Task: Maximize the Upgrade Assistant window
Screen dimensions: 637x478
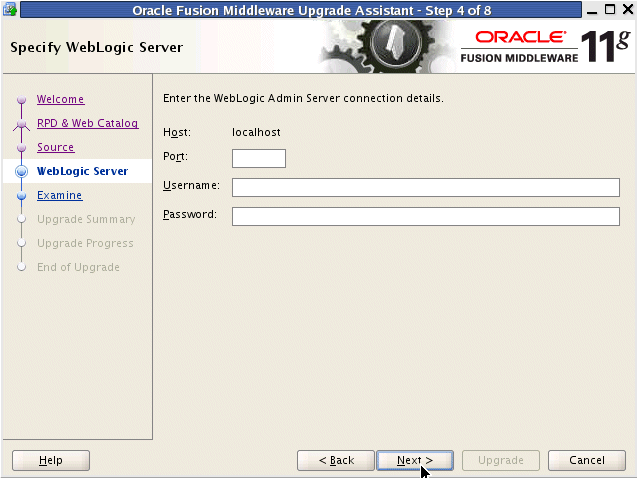Action: click(610, 9)
